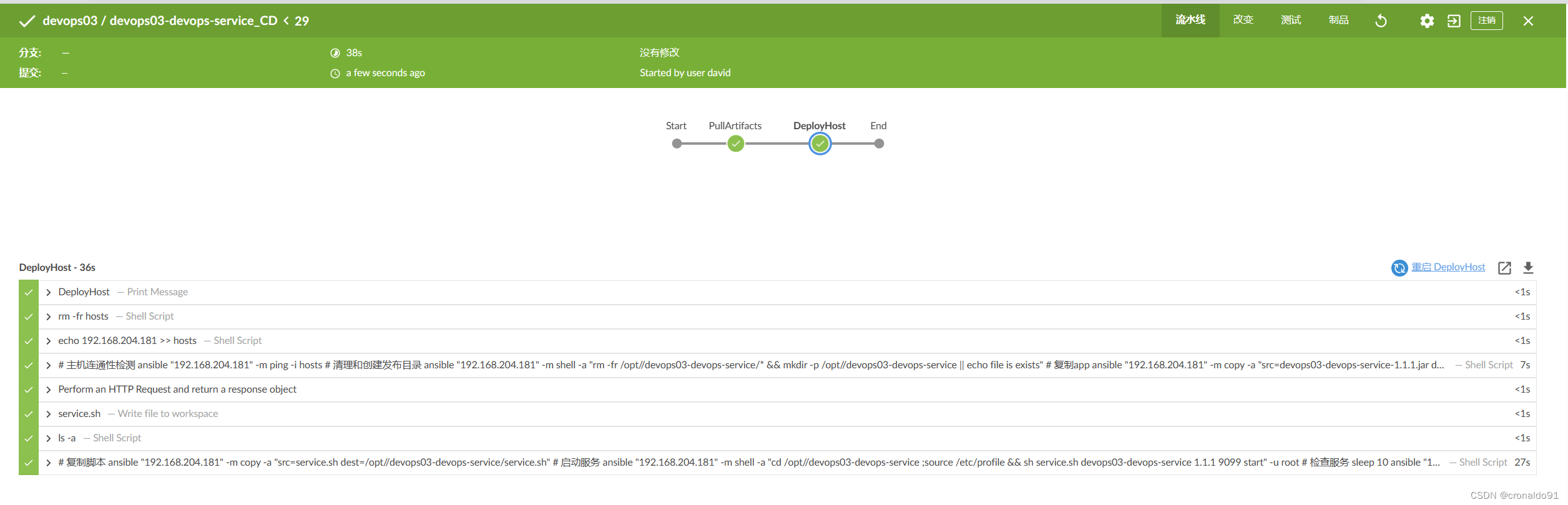Switch to the 制品 tab
Screen dimensions: 1568x505
[1338, 20]
